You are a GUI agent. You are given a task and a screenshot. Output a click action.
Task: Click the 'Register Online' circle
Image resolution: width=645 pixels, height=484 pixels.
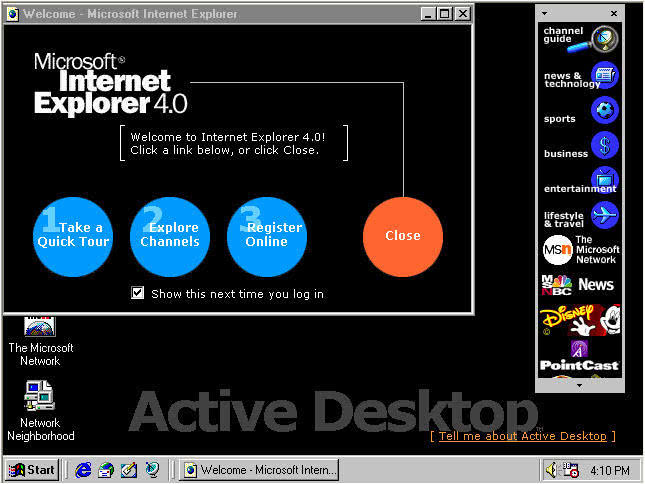pyautogui.click(x=267, y=236)
